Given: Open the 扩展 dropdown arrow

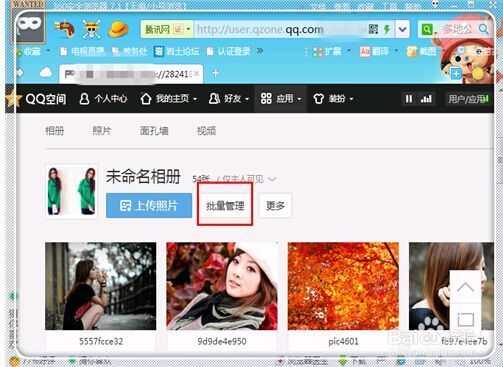Looking at the screenshot, I should tap(349, 51).
